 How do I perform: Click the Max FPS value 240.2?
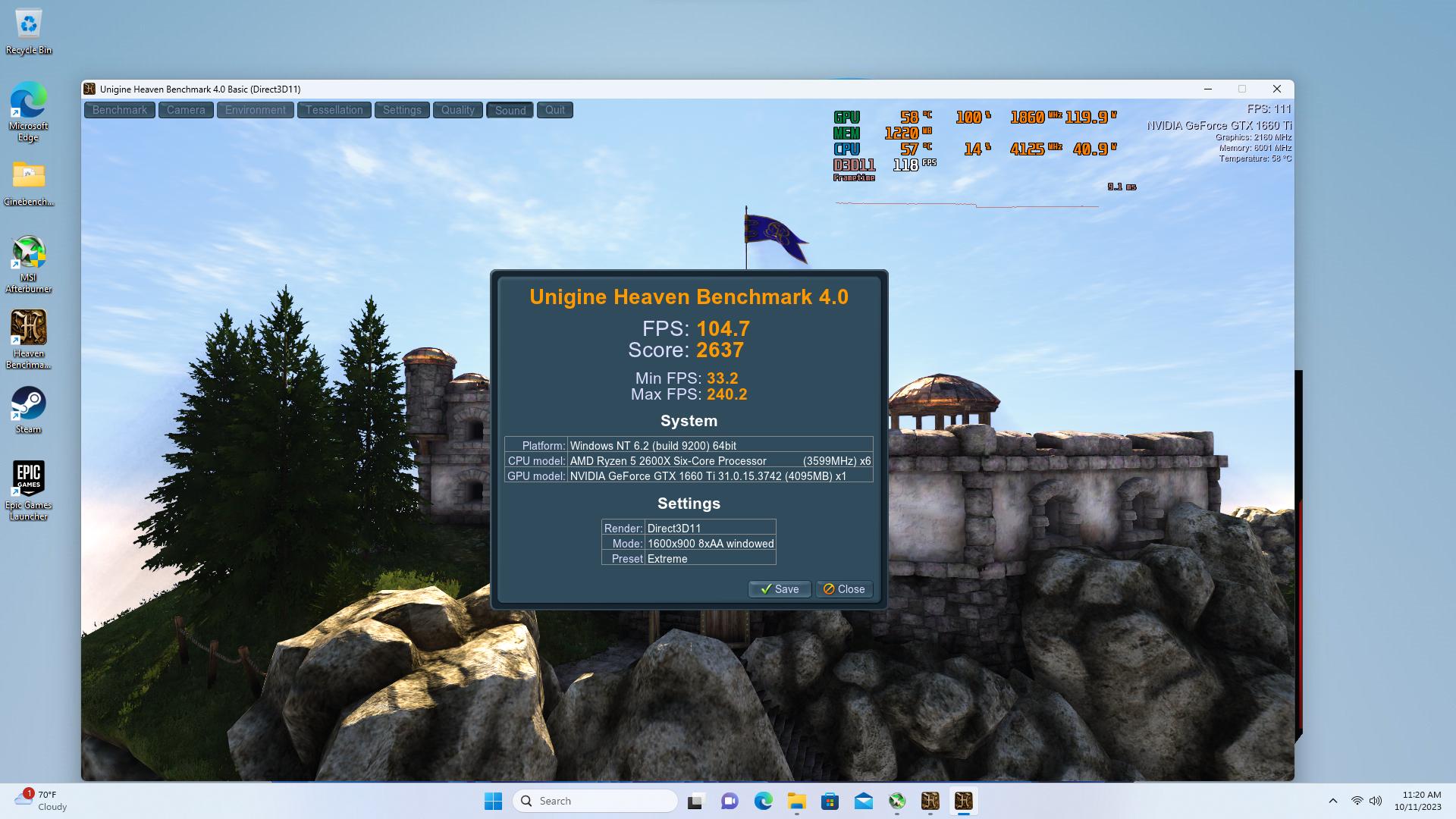click(x=727, y=394)
